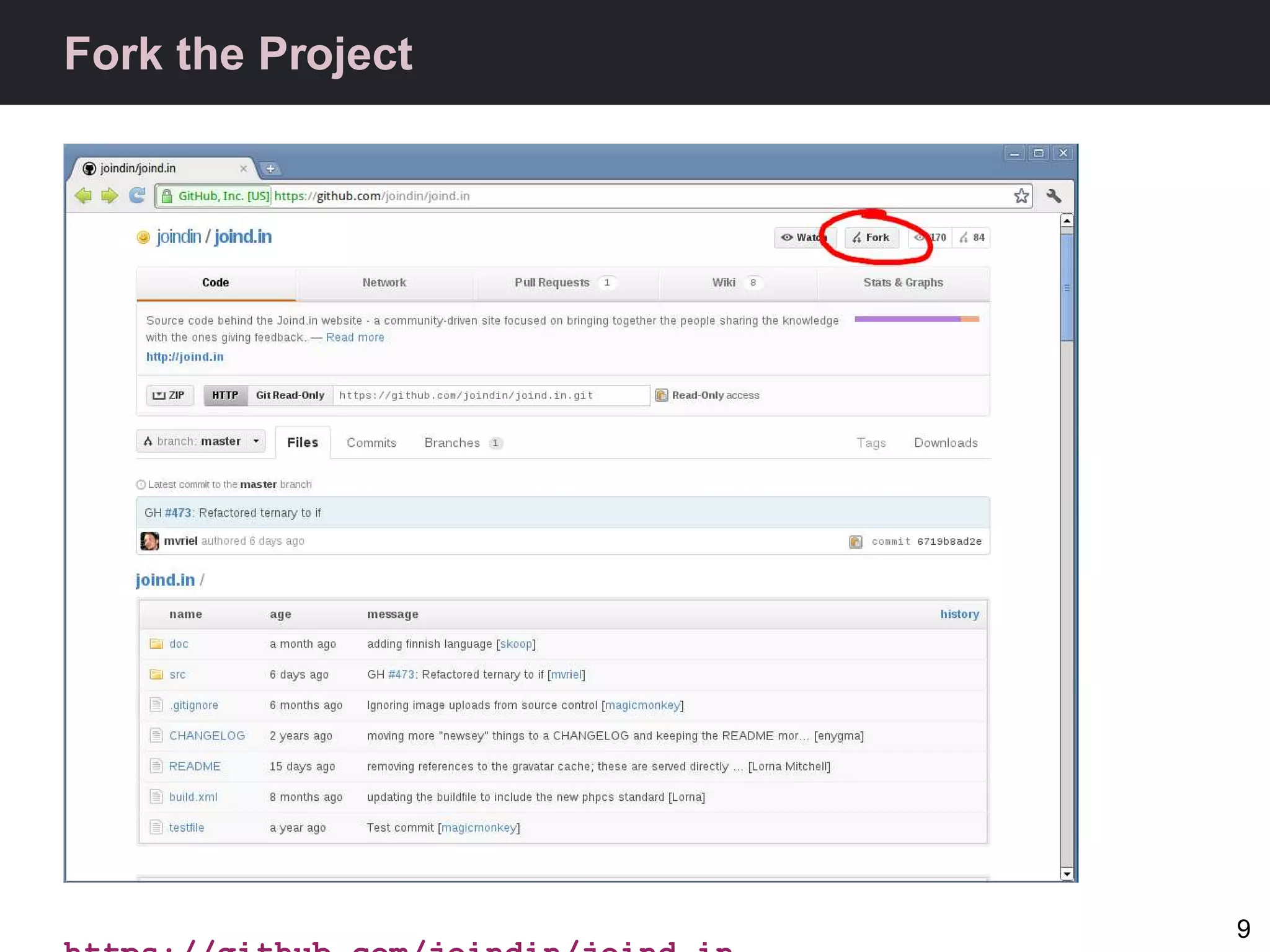Select the Branches subtab
The image size is (1270, 952).
[x=463, y=443]
